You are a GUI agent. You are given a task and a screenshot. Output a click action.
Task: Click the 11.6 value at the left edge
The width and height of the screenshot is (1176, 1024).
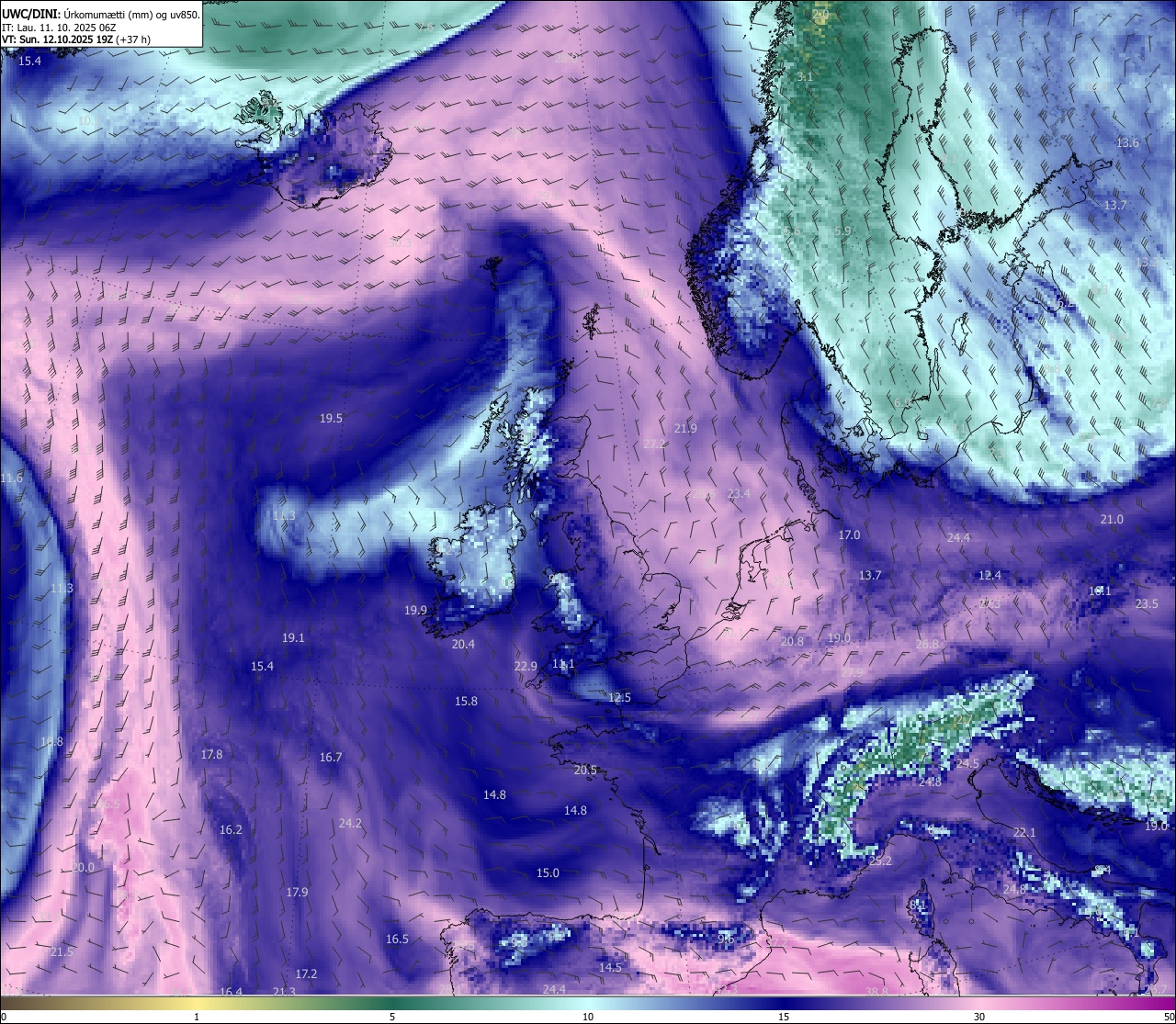(x=11, y=478)
